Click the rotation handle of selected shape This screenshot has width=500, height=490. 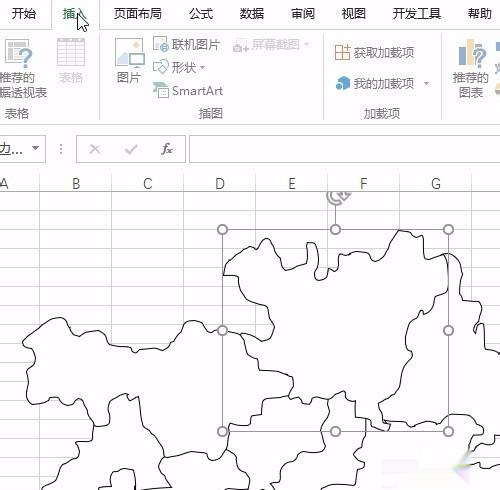[337, 198]
